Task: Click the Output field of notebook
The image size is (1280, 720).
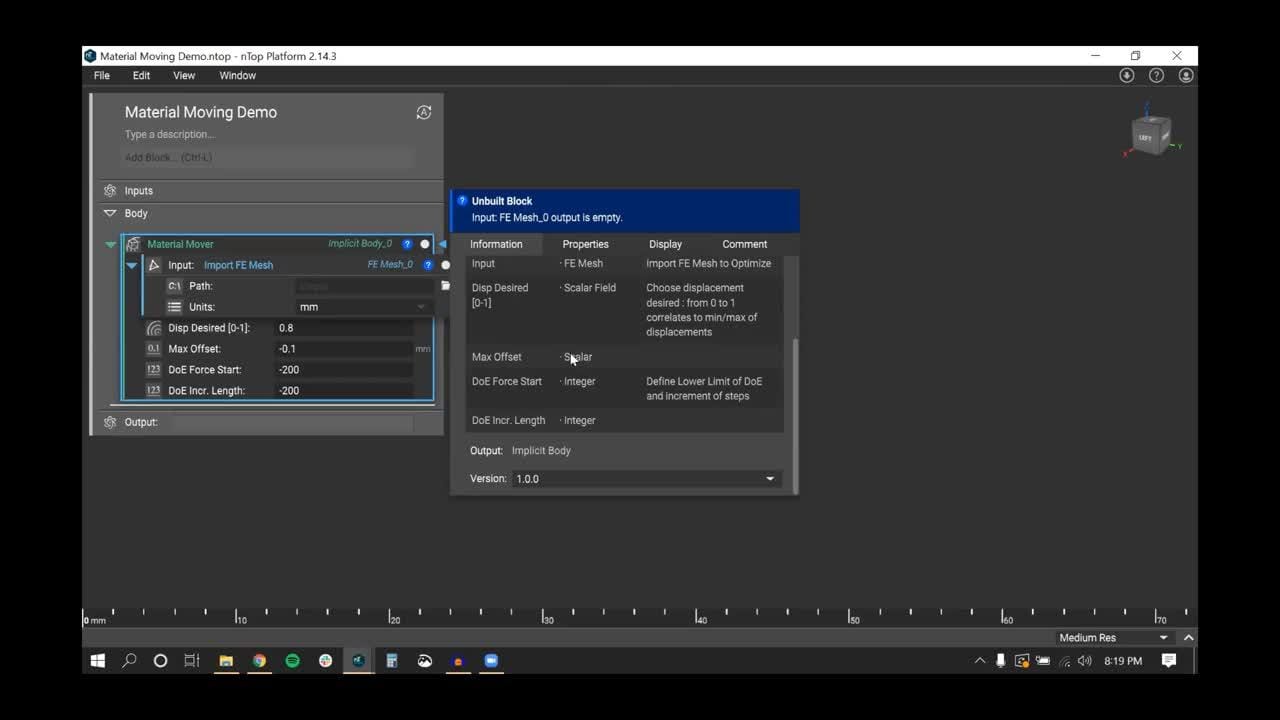Action: pos(290,422)
